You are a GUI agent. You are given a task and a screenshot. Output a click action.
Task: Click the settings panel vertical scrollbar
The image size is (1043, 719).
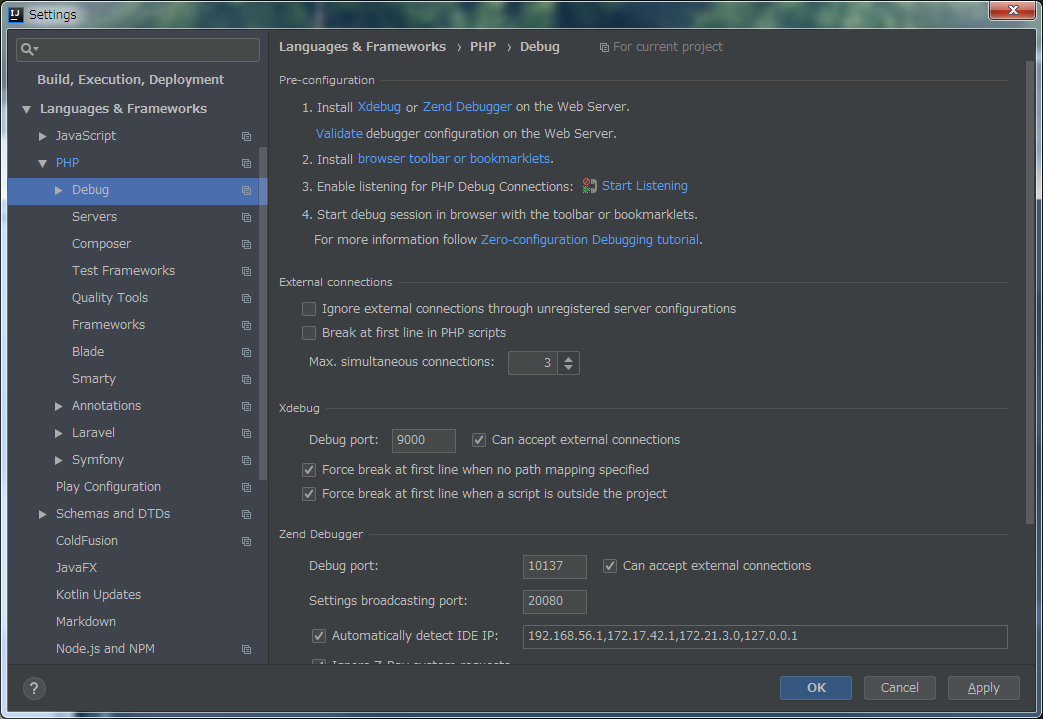(x=1030, y=293)
